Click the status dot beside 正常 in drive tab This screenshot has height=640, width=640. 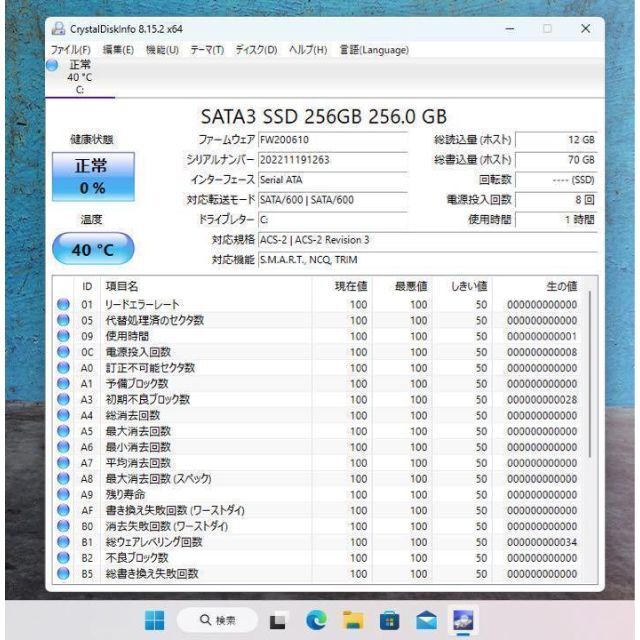[52, 65]
